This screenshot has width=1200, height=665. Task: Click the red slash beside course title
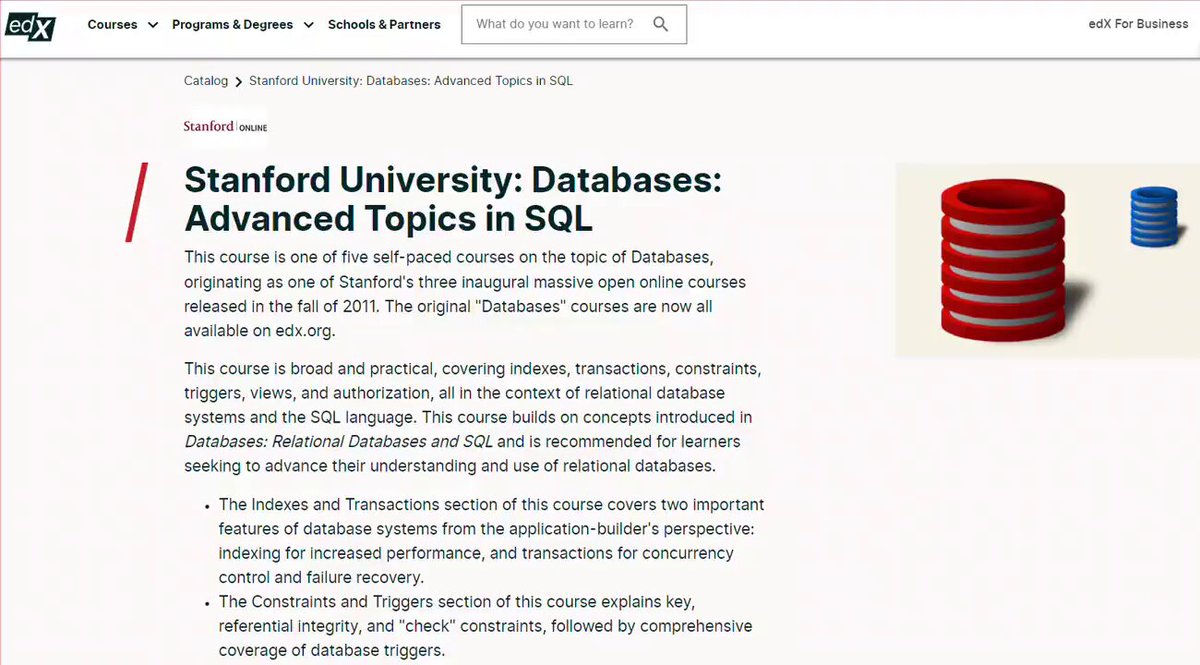[x=137, y=202]
